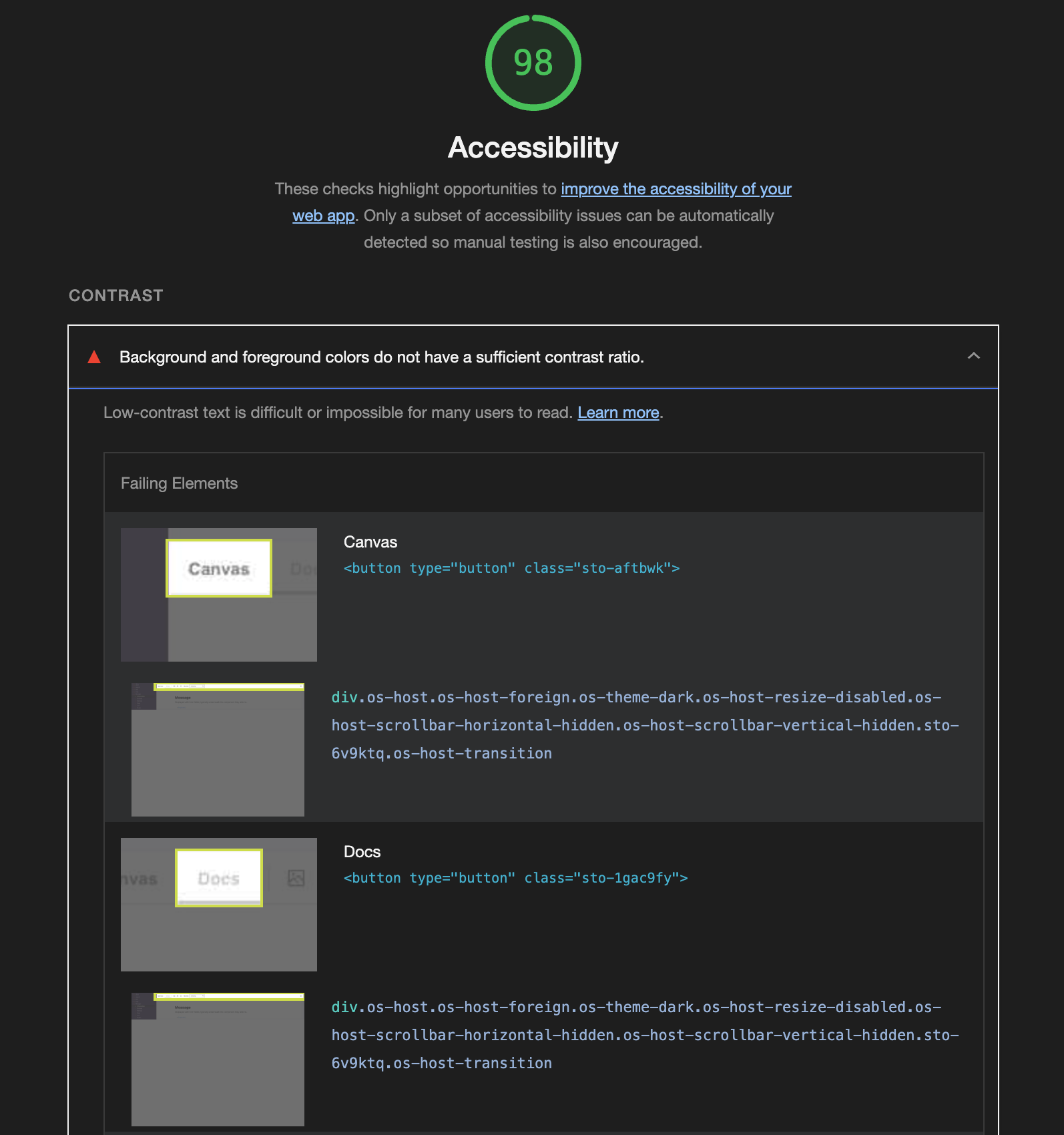
Task: Open the 'improve the accessibility of your' link
Action: point(676,189)
